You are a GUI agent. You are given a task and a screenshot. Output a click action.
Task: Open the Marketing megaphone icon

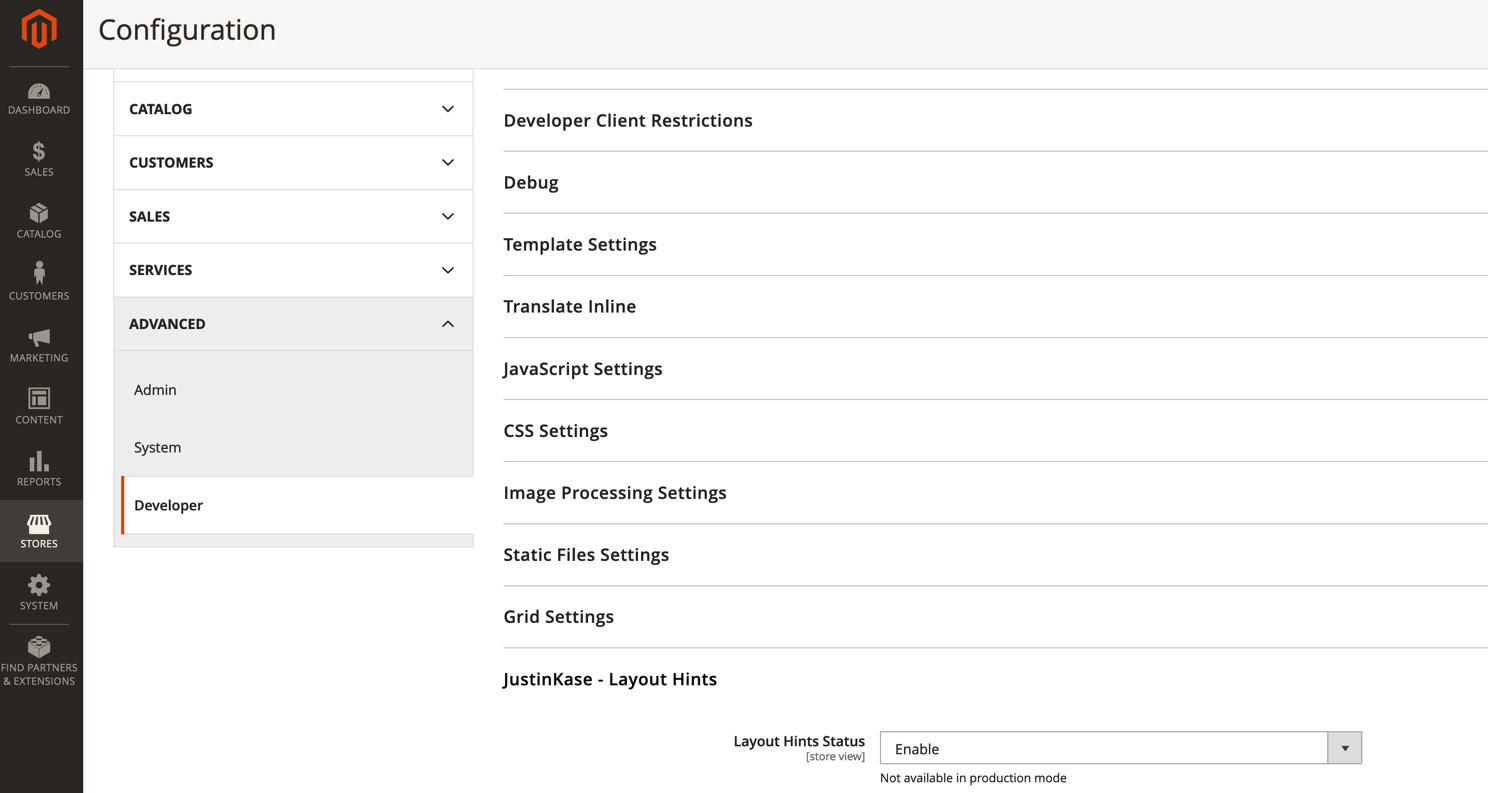click(x=39, y=337)
